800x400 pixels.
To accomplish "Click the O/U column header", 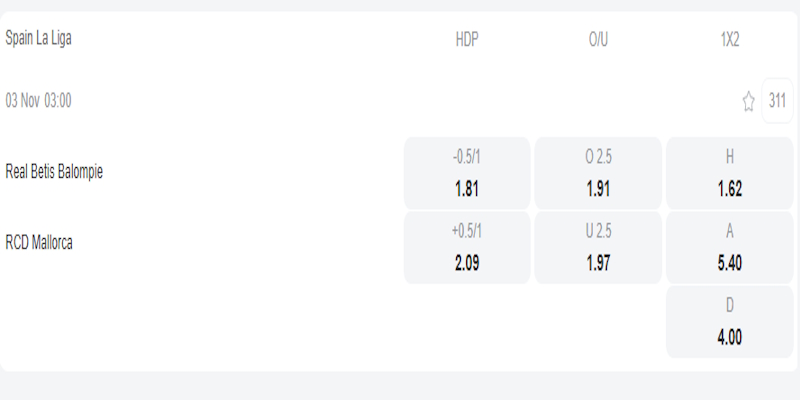I will point(600,40).
